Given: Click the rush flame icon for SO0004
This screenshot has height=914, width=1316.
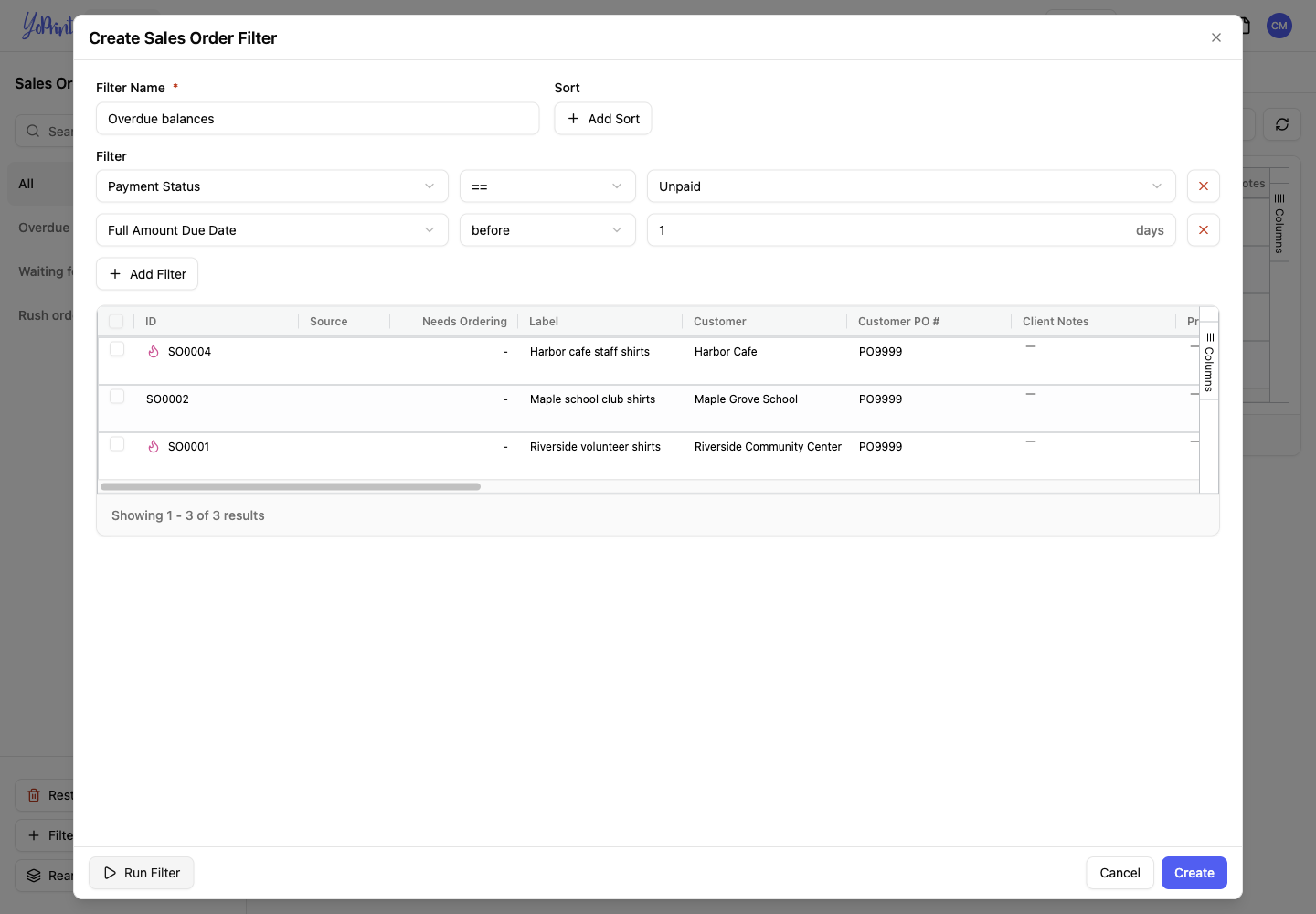Looking at the screenshot, I should [x=154, y=352].
